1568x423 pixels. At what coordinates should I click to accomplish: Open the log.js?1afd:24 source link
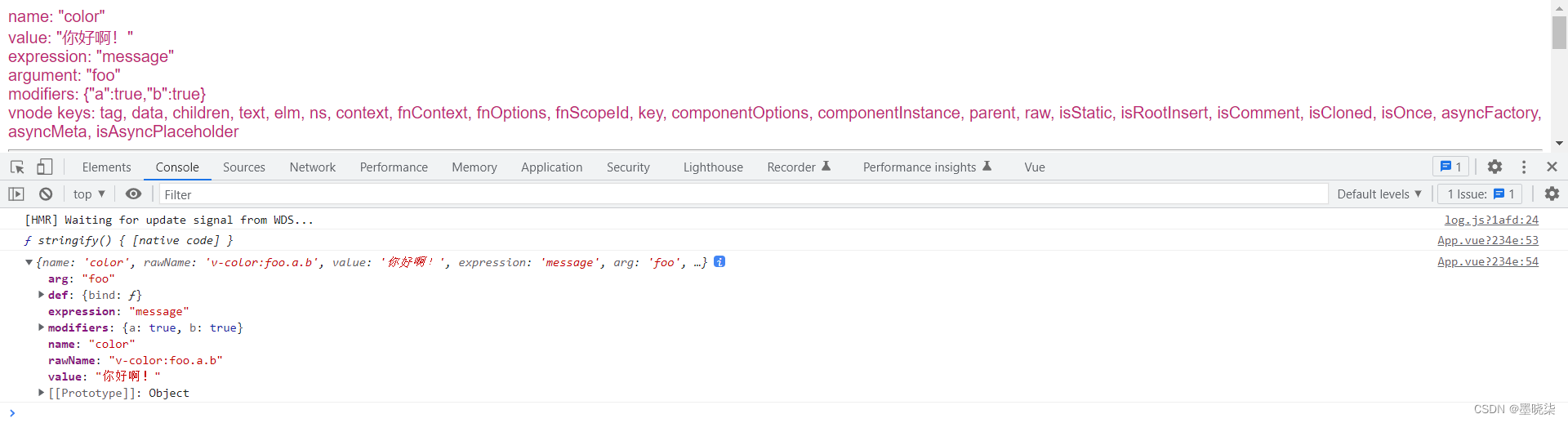tap(1491, 220)
